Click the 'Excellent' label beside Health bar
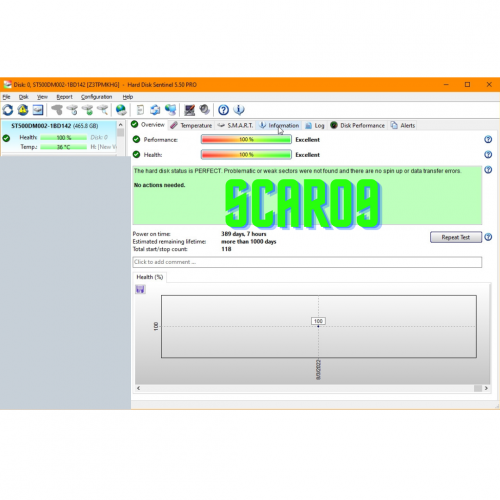 (307, 155)
